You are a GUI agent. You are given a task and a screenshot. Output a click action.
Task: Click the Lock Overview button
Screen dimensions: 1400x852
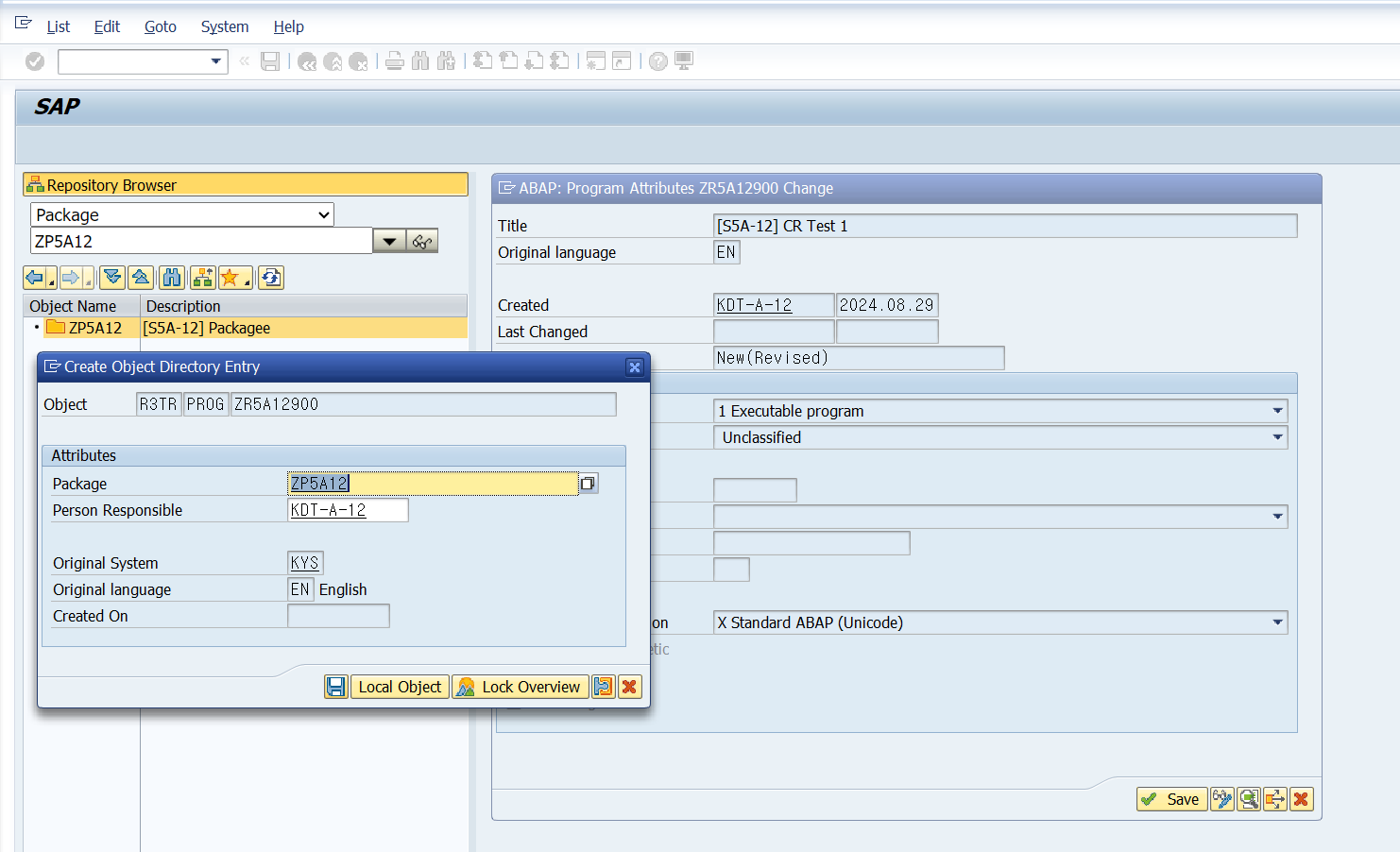point(521,687)
